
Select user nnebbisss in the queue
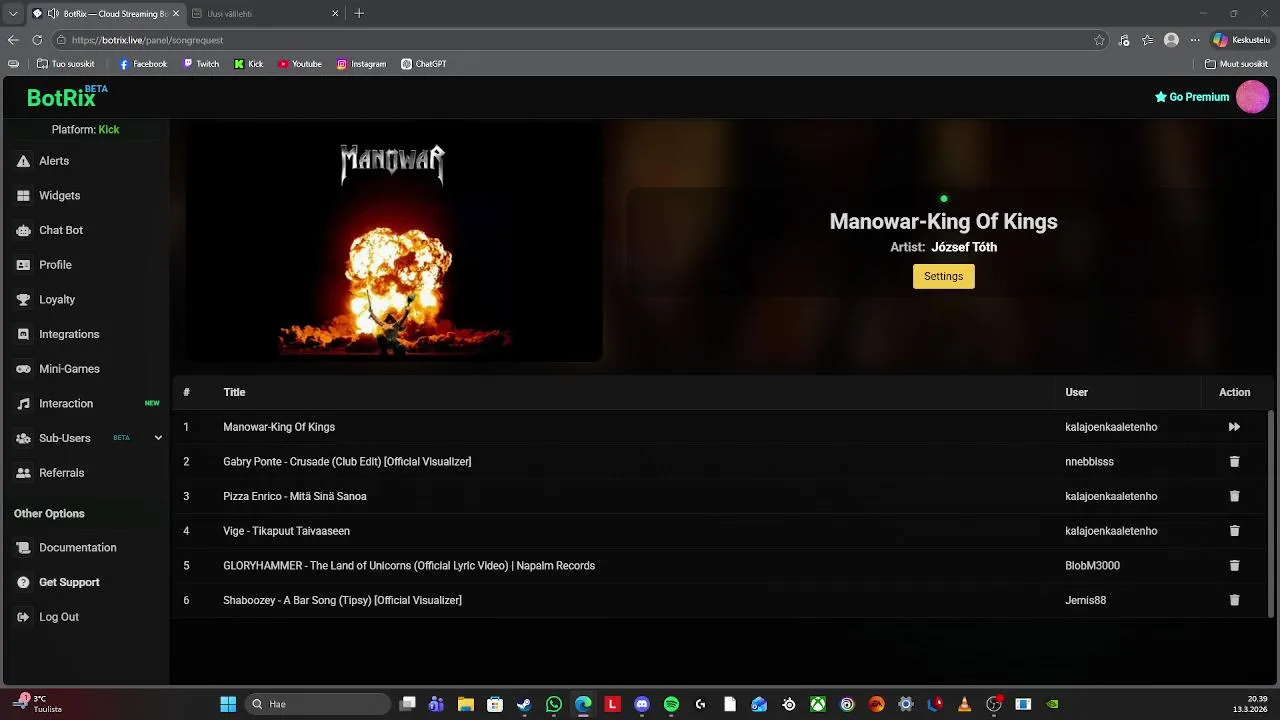(x=1089, y=462)
